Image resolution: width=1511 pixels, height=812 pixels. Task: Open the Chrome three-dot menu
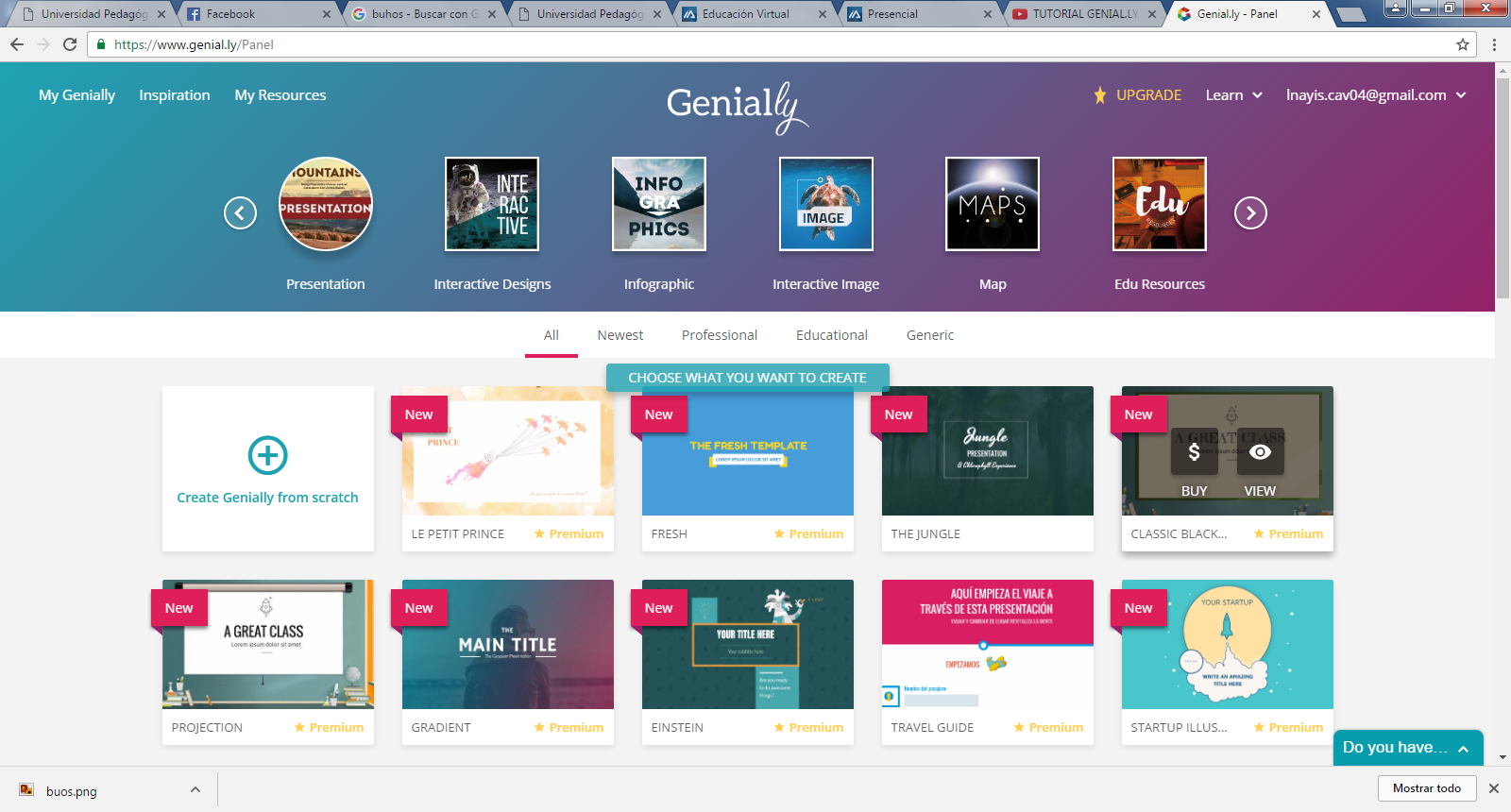1494,44
